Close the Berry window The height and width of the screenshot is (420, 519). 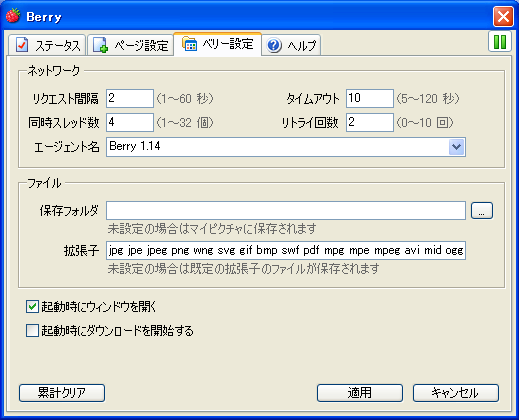(x=503, y=16)
